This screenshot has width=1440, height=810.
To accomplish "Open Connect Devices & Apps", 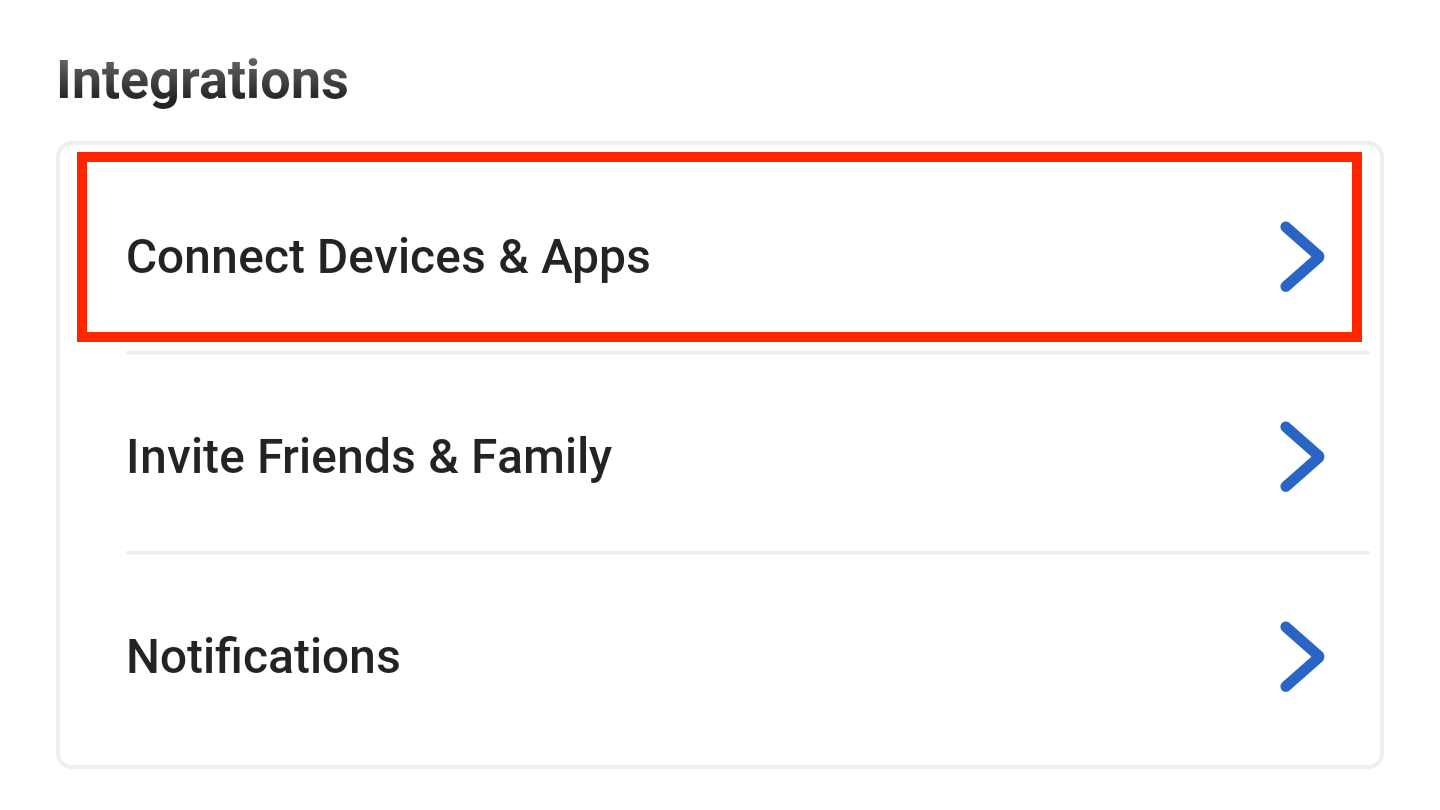I will point(388,257).
